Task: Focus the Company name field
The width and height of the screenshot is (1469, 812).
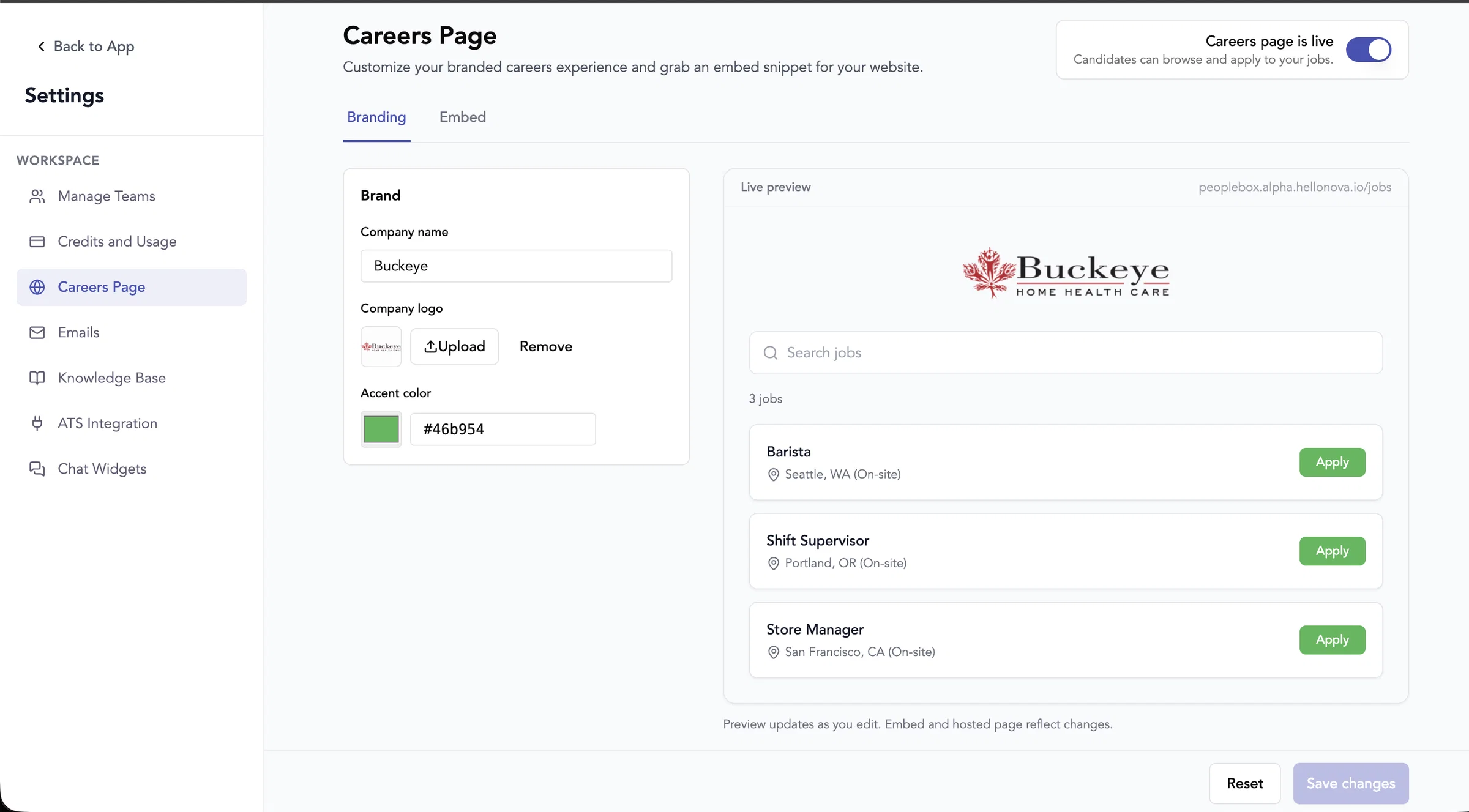Action: (x=516, y=266)
